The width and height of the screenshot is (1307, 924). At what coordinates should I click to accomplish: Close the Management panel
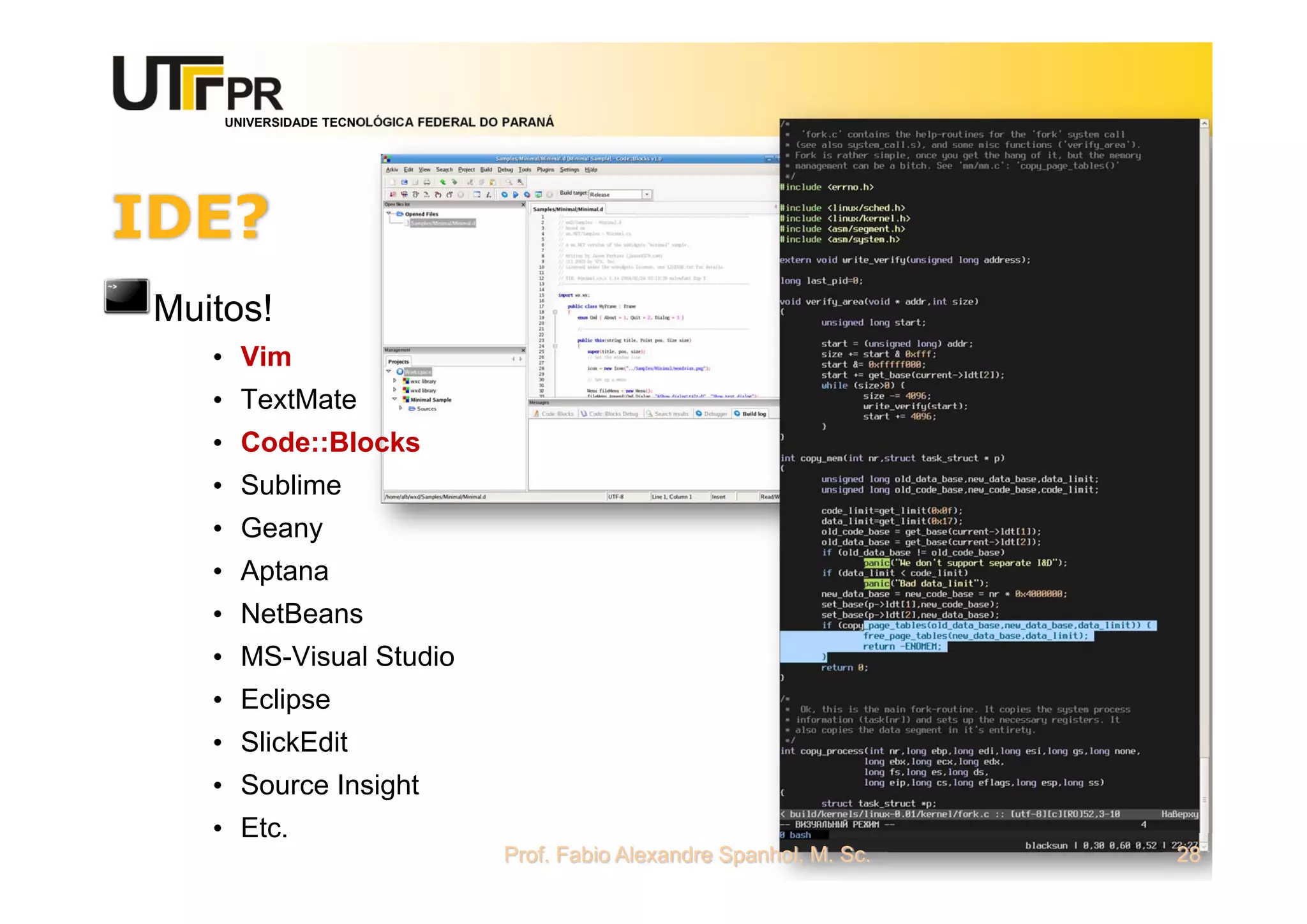pyautogui.click(x=523, y=350)
